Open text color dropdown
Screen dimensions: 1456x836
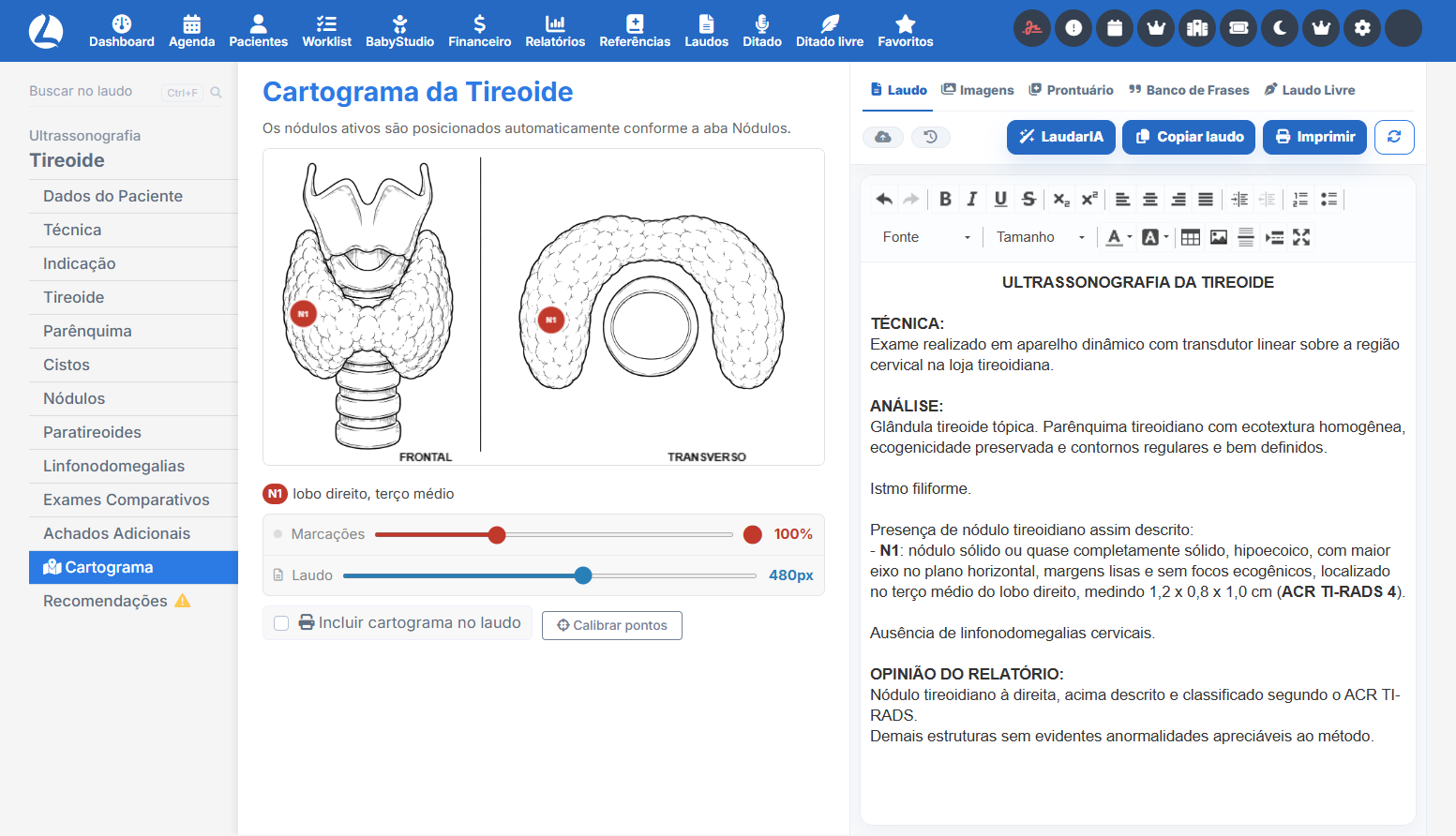[1119, 237]
